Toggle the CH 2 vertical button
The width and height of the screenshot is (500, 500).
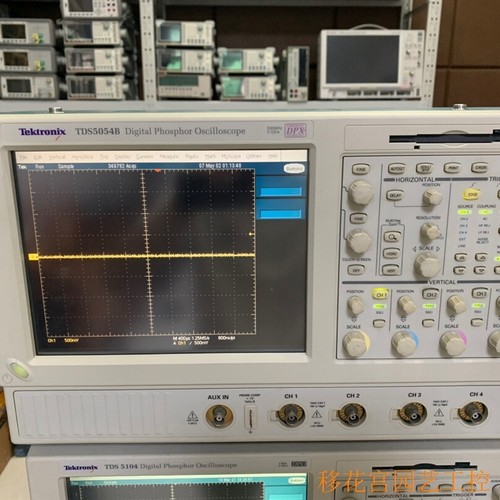coord(431,294)
